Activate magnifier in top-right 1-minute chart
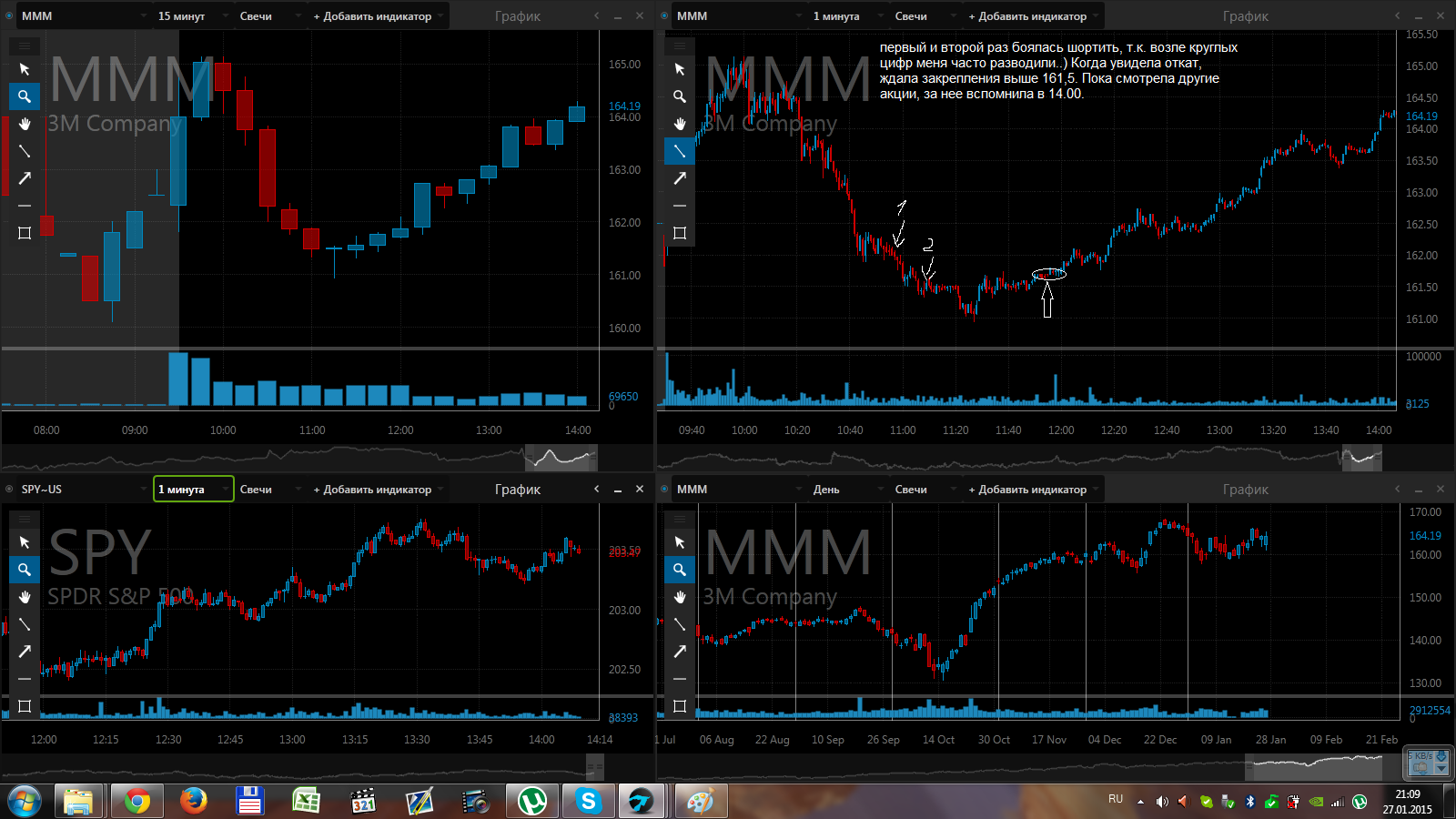This screenshot has width=1456, height=819. (x=680, y=96)
